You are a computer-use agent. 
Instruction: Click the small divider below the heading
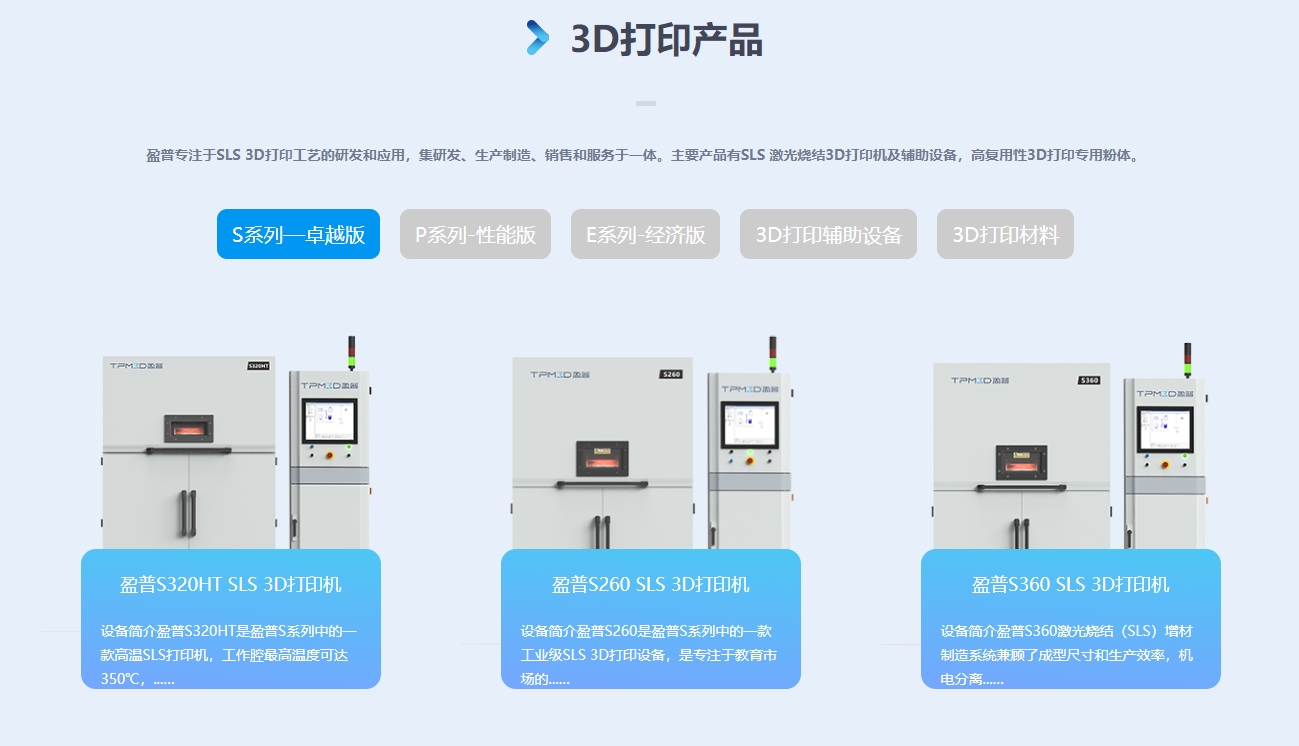645,103
